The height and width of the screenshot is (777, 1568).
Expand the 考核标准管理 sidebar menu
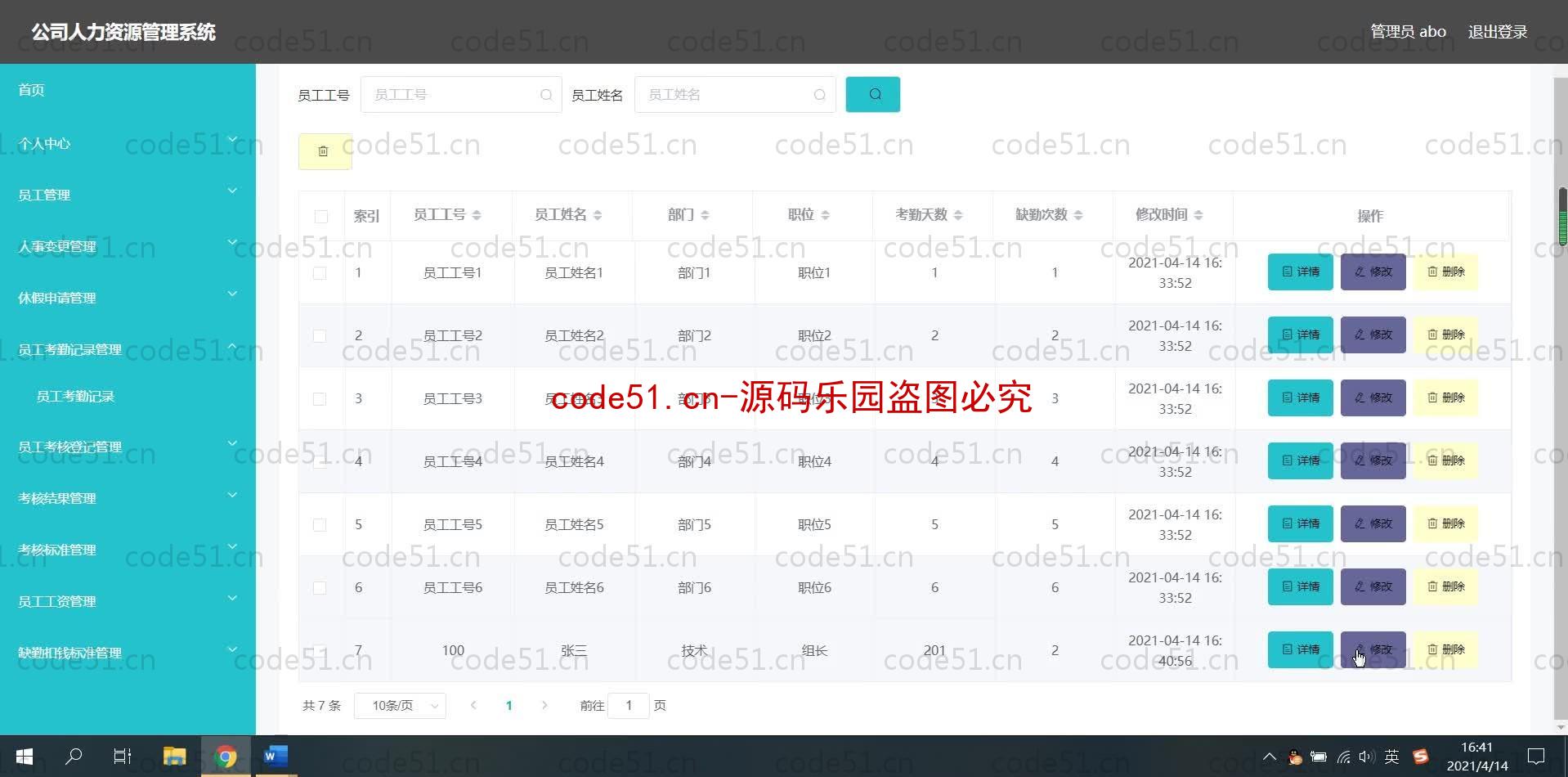(x=128, y=550)
